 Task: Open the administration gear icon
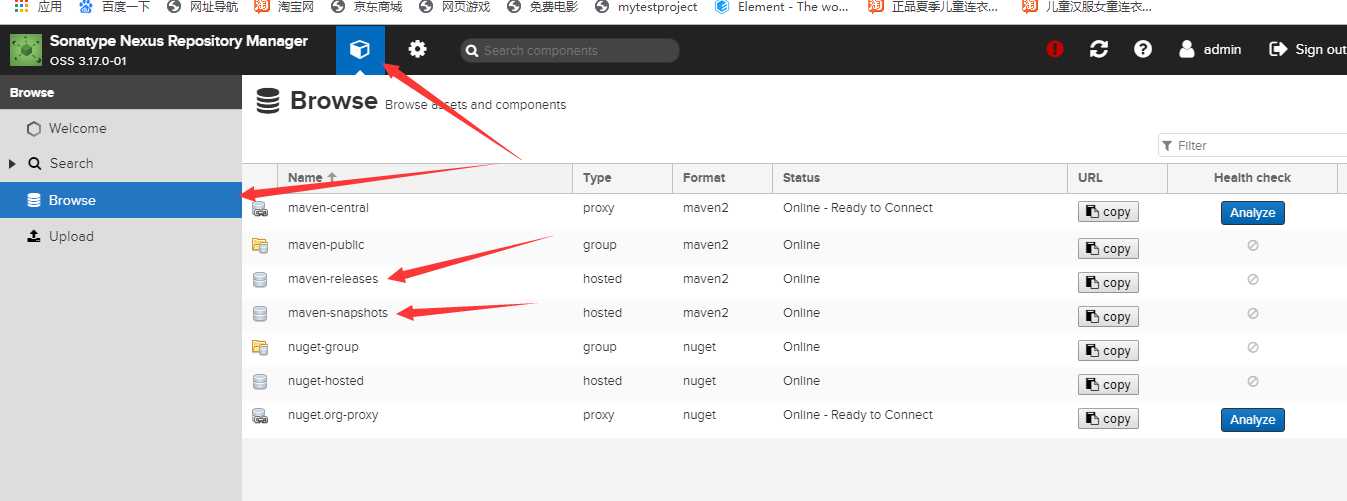click(x=417, y=49)
